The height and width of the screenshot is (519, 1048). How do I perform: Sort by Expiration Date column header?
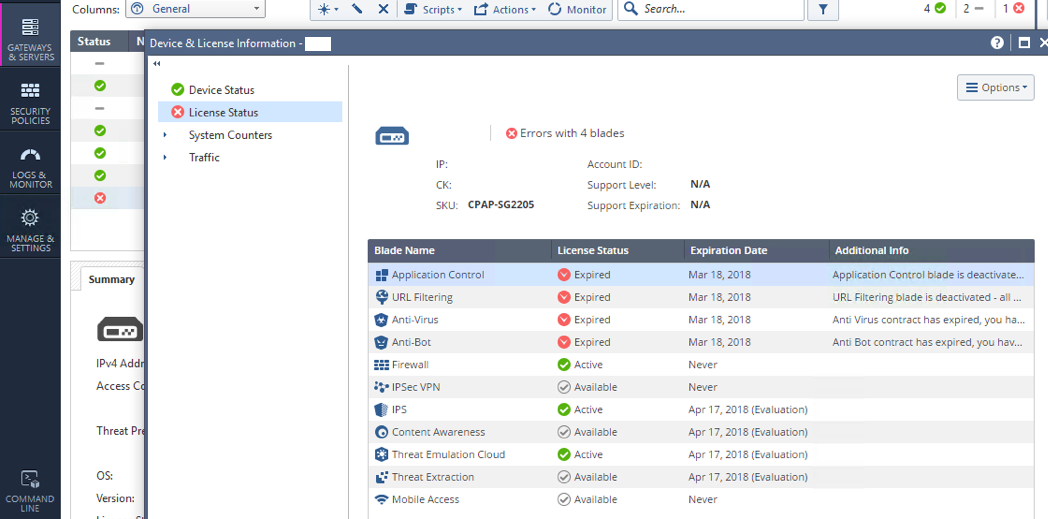point(757,250)
